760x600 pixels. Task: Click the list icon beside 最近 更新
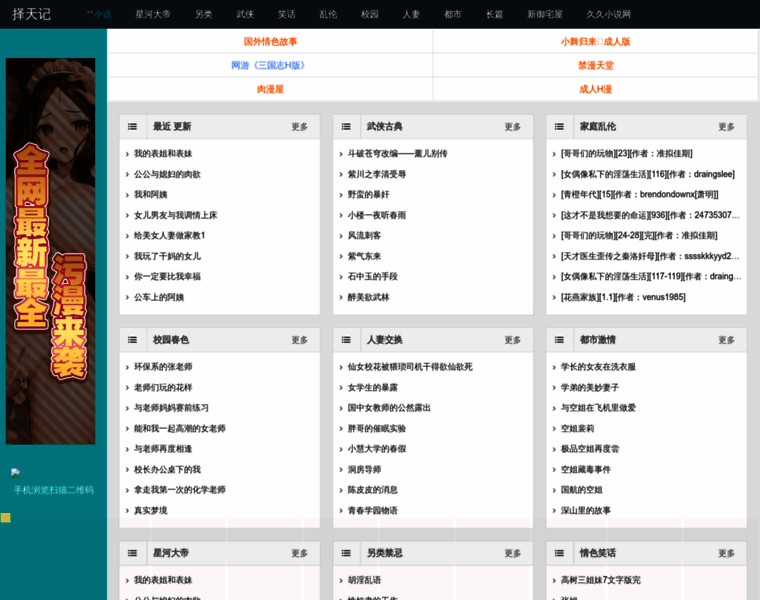click(133, 127)
